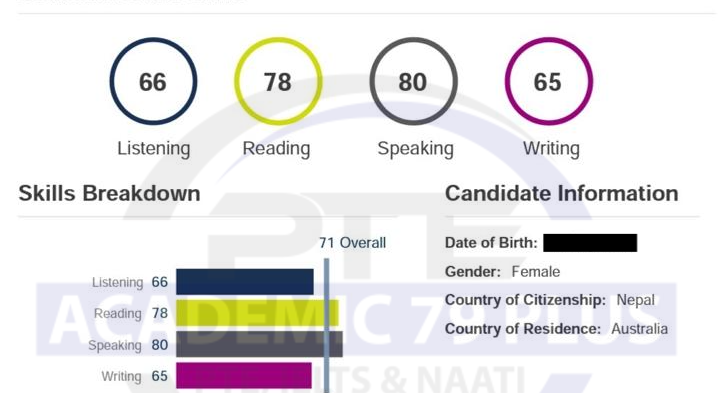
Task: Click the Listening score circle showing 66
Action: tap(153, 81)
